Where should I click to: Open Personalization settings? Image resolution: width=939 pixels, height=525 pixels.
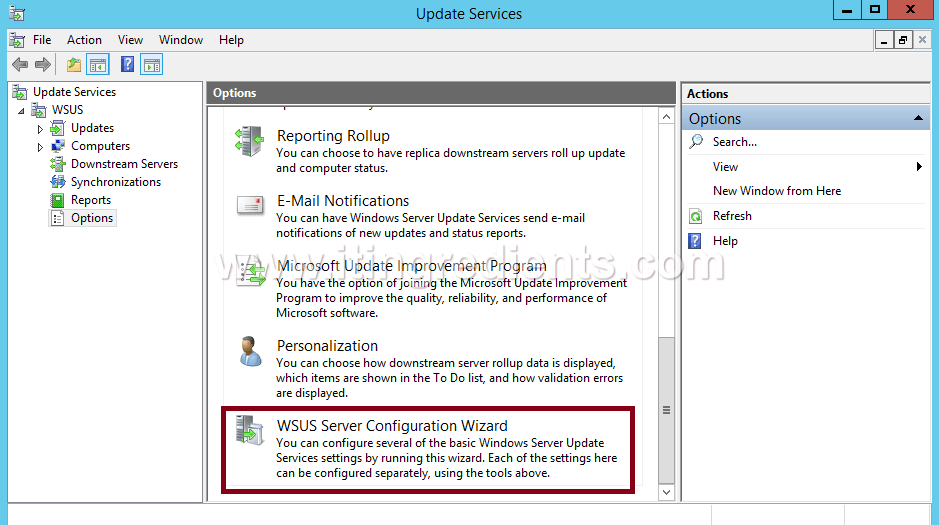tap(327, 346)
